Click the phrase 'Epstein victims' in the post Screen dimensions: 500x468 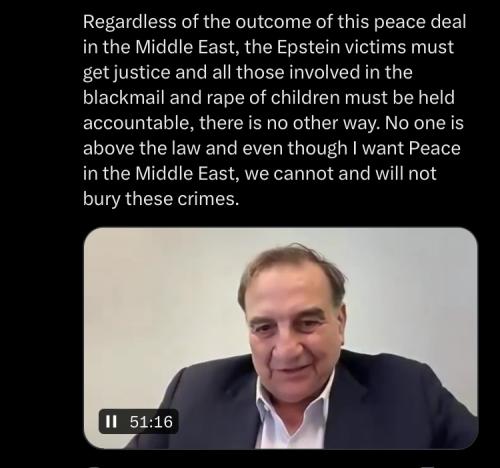tap(342, 47)
